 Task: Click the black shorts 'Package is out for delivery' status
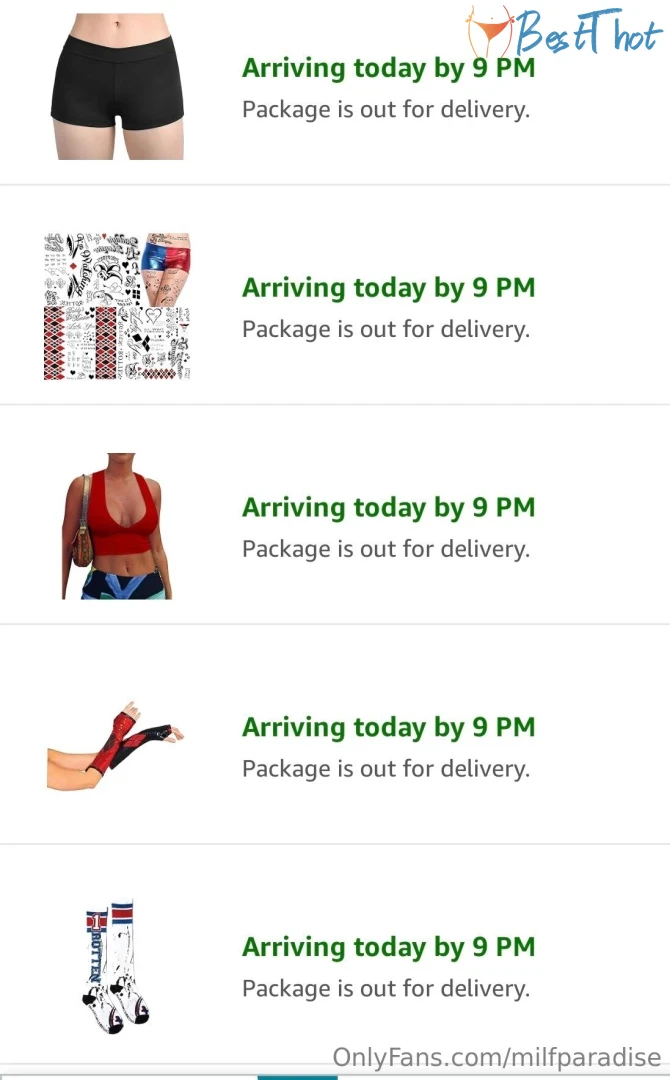click(385, 109)
